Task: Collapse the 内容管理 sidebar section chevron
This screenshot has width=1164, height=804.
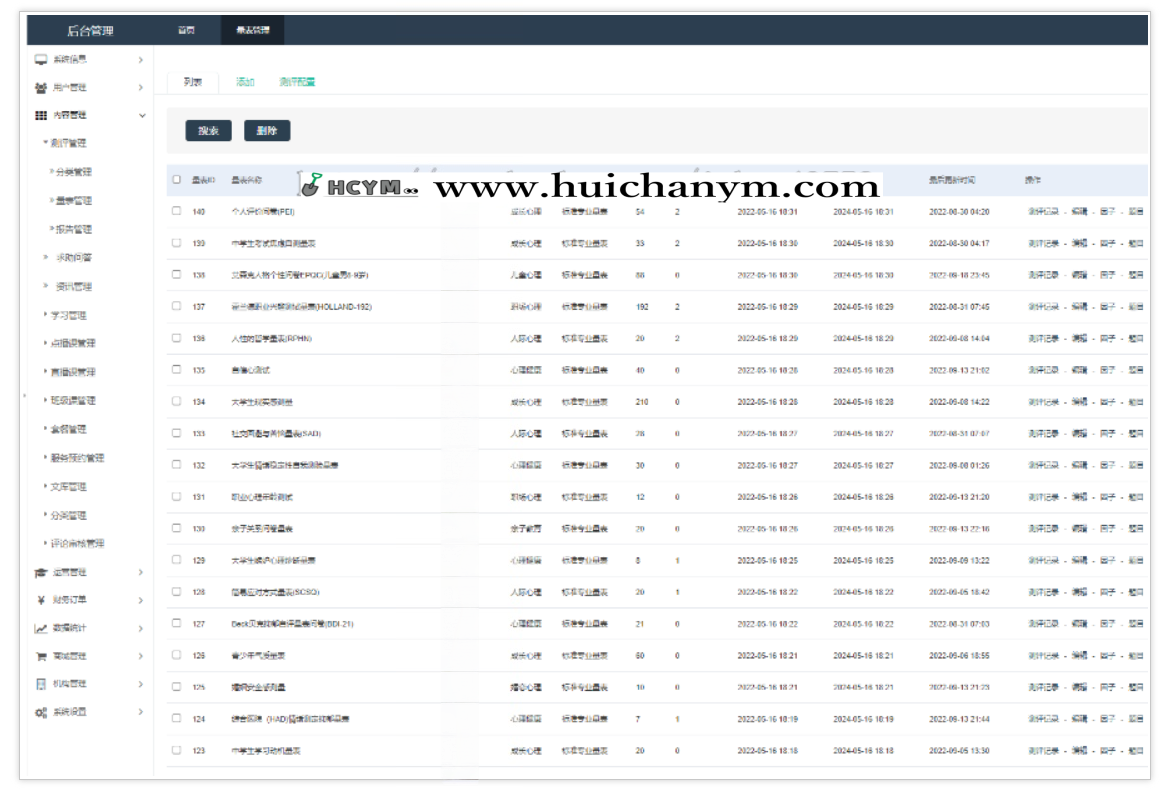Action: pos(141,116)
